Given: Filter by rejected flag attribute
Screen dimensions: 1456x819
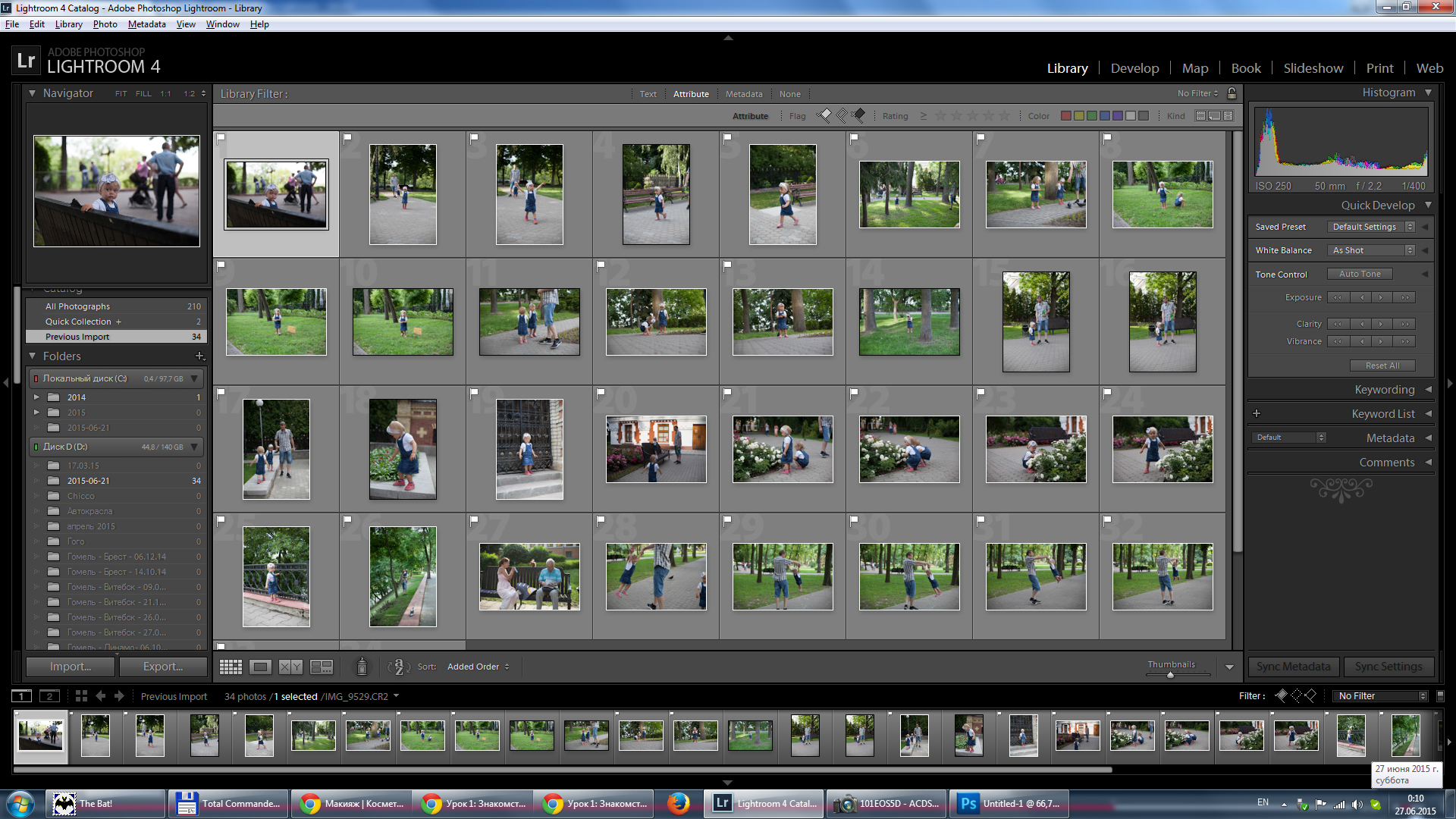Looking at the screenshot, I should click(859, 115).
